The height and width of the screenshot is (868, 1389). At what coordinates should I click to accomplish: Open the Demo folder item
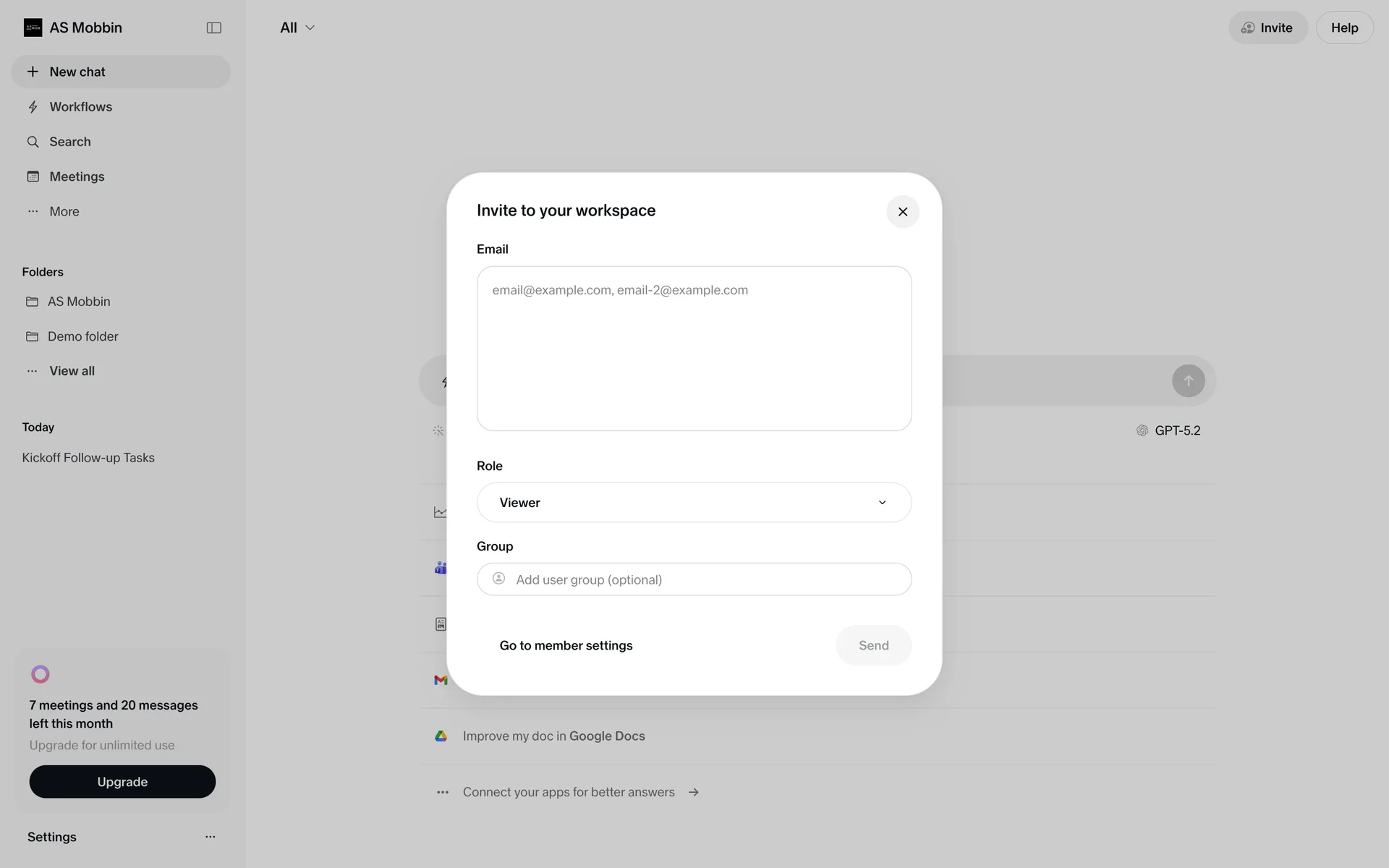[x=82, y=336]
